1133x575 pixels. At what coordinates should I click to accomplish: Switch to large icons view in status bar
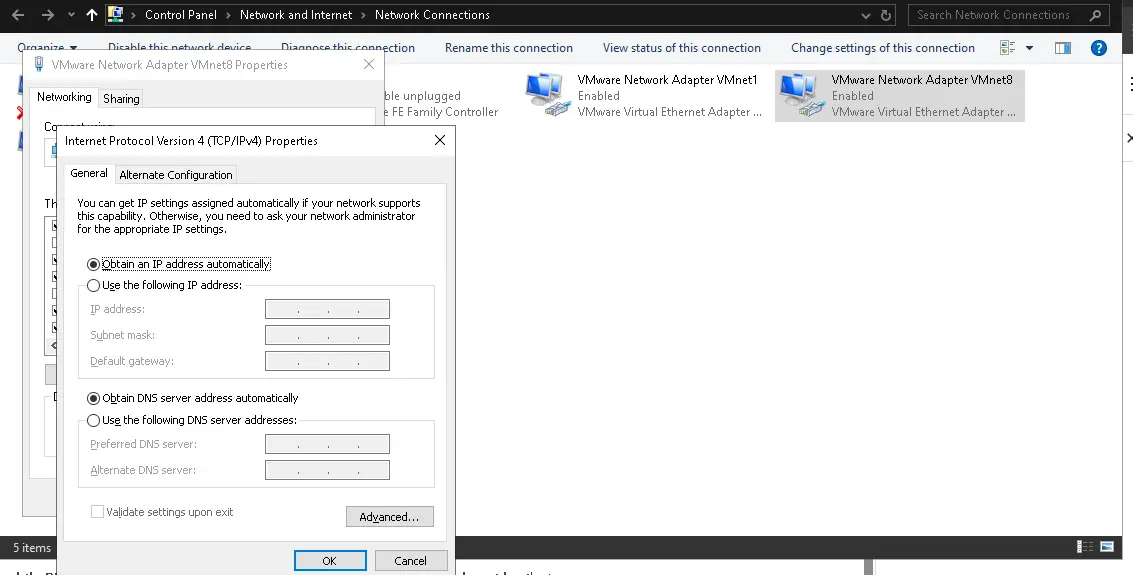coord(1108,547)
